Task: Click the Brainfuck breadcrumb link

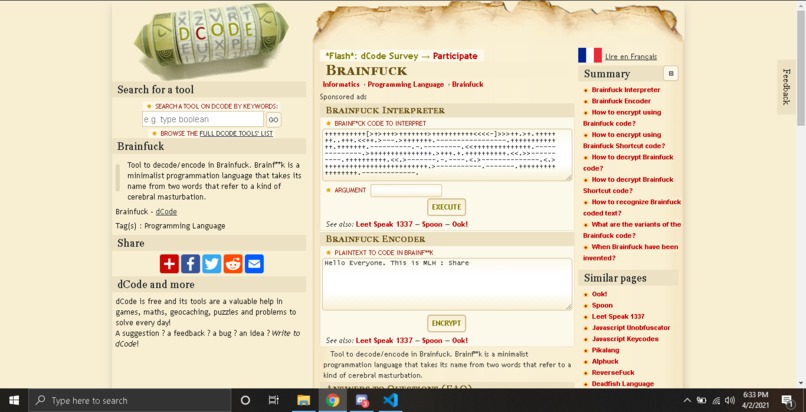Action: click(468, 84)
